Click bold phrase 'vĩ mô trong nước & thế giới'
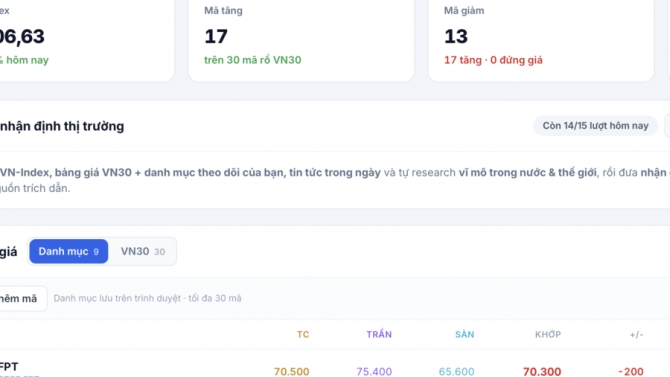670x377 pixels. [x=528, y=172]
